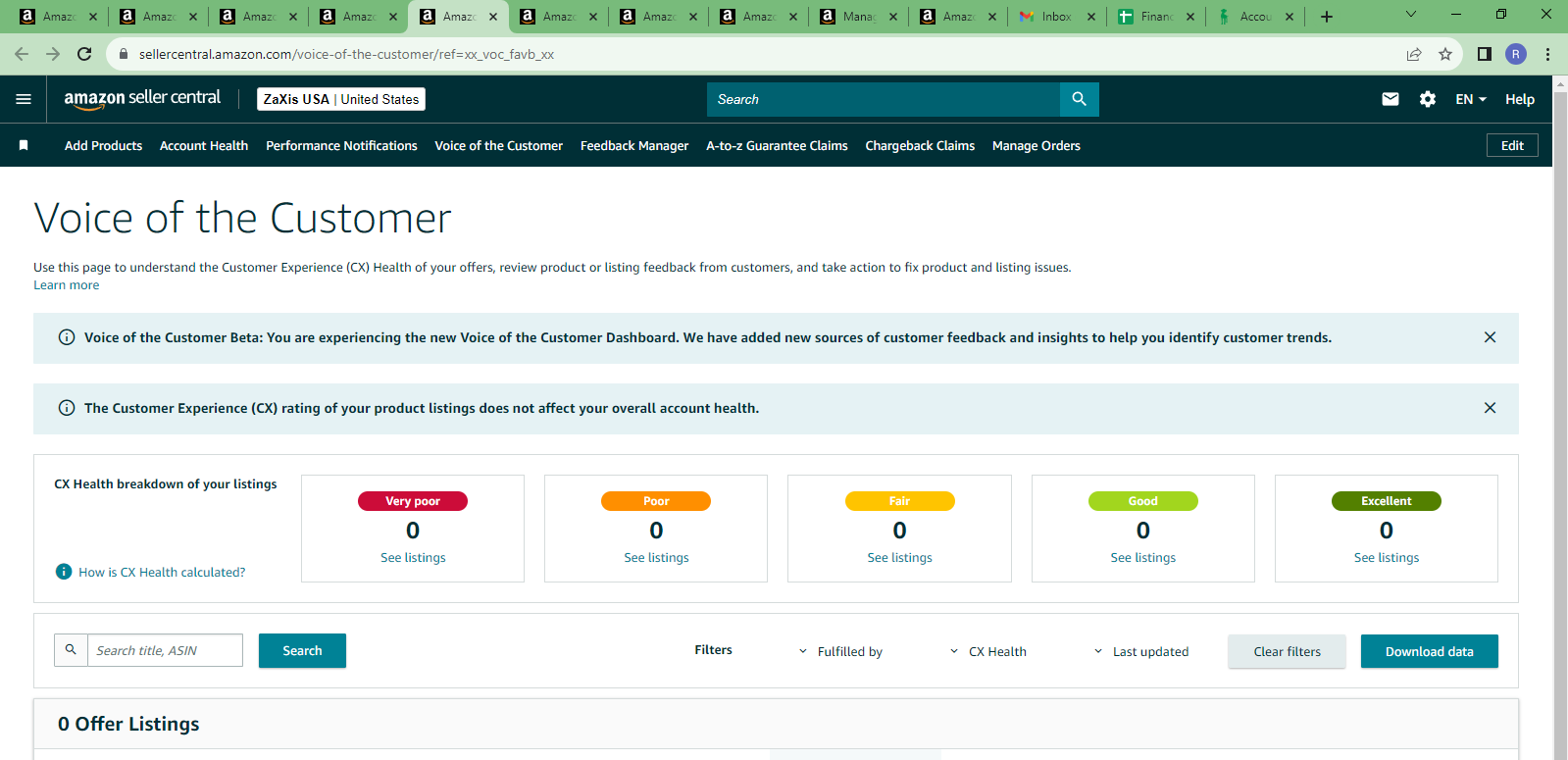Close the Inbox Gmail tab
Image resolution: width=1568 pixels, height=760 pixels.
click(x=1091, y=17)
